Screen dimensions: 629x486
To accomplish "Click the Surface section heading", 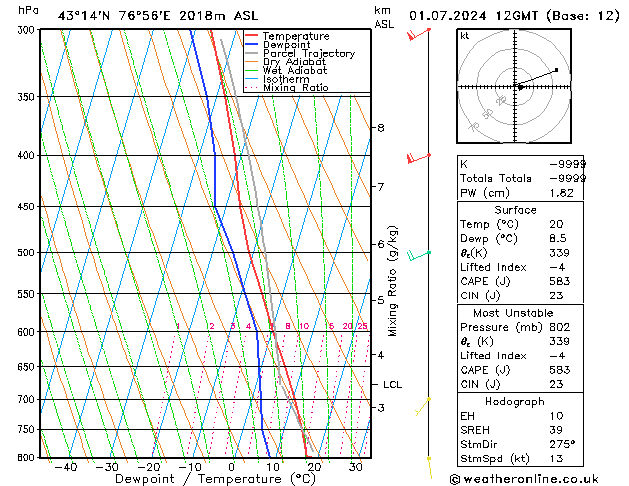I will tap(515, 210).
